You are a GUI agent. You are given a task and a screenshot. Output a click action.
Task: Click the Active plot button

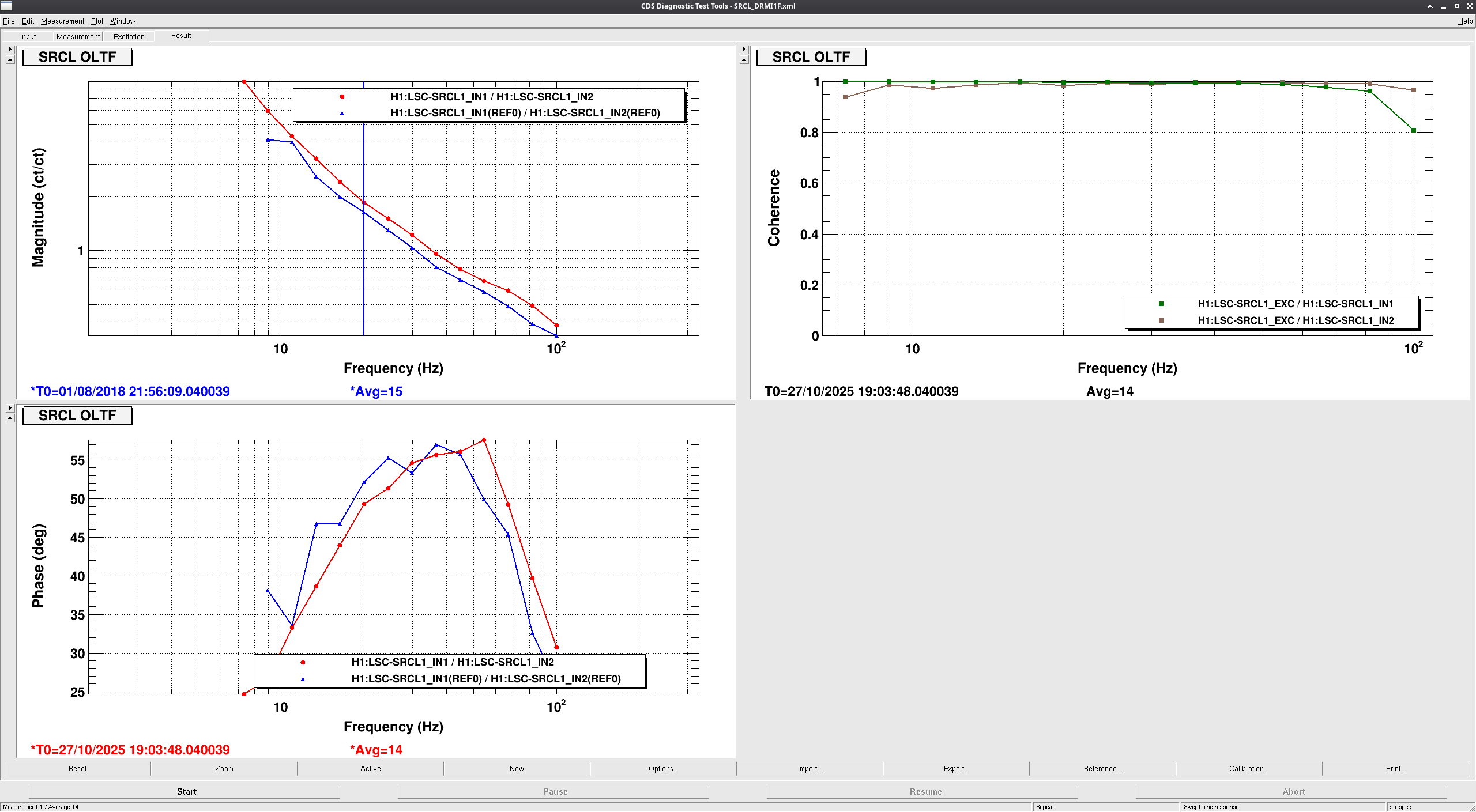pos(370,768)
